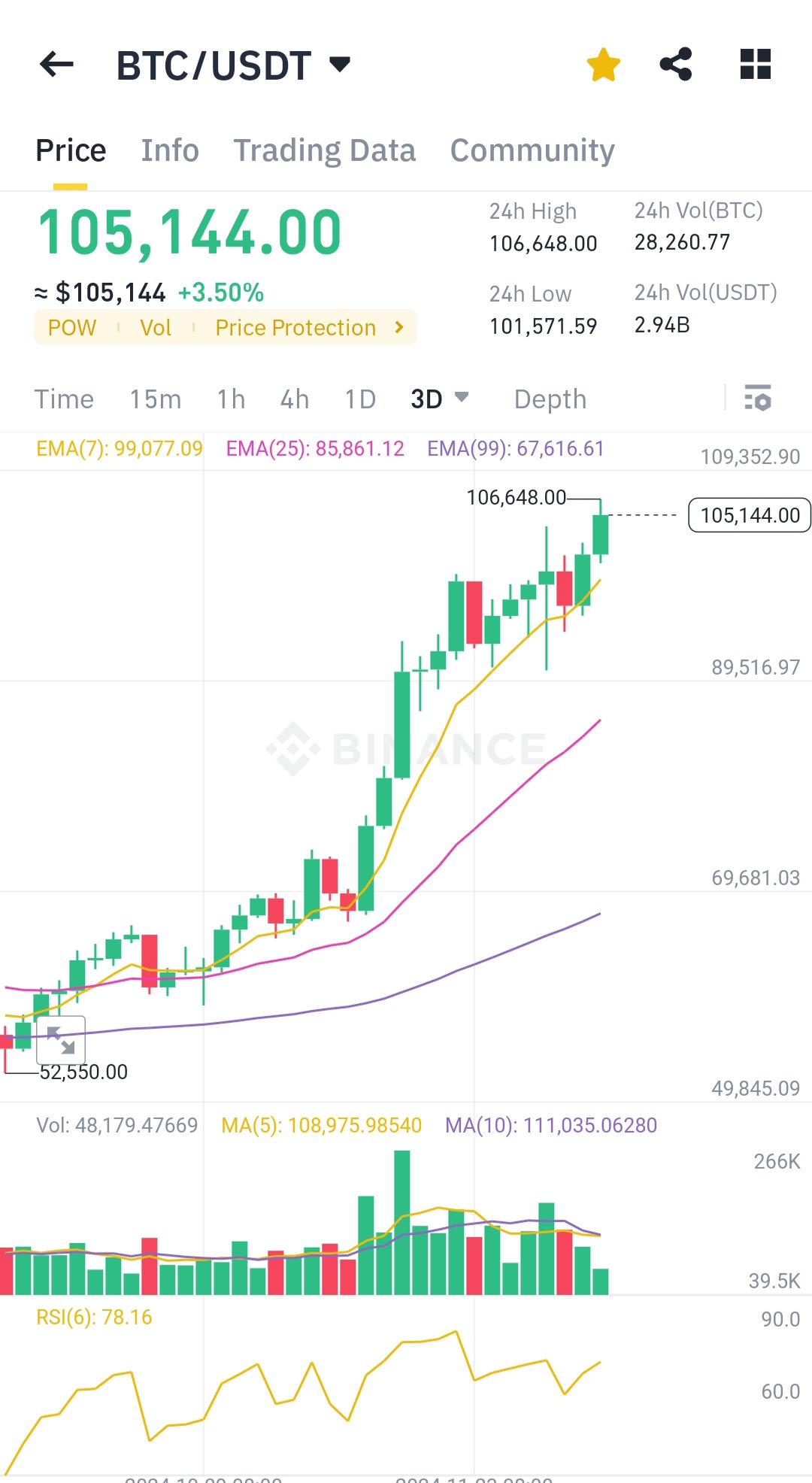This screenshot has height=1483, width=812.
Task: Switch to the Info tab
Action: [x=170, y=150]
